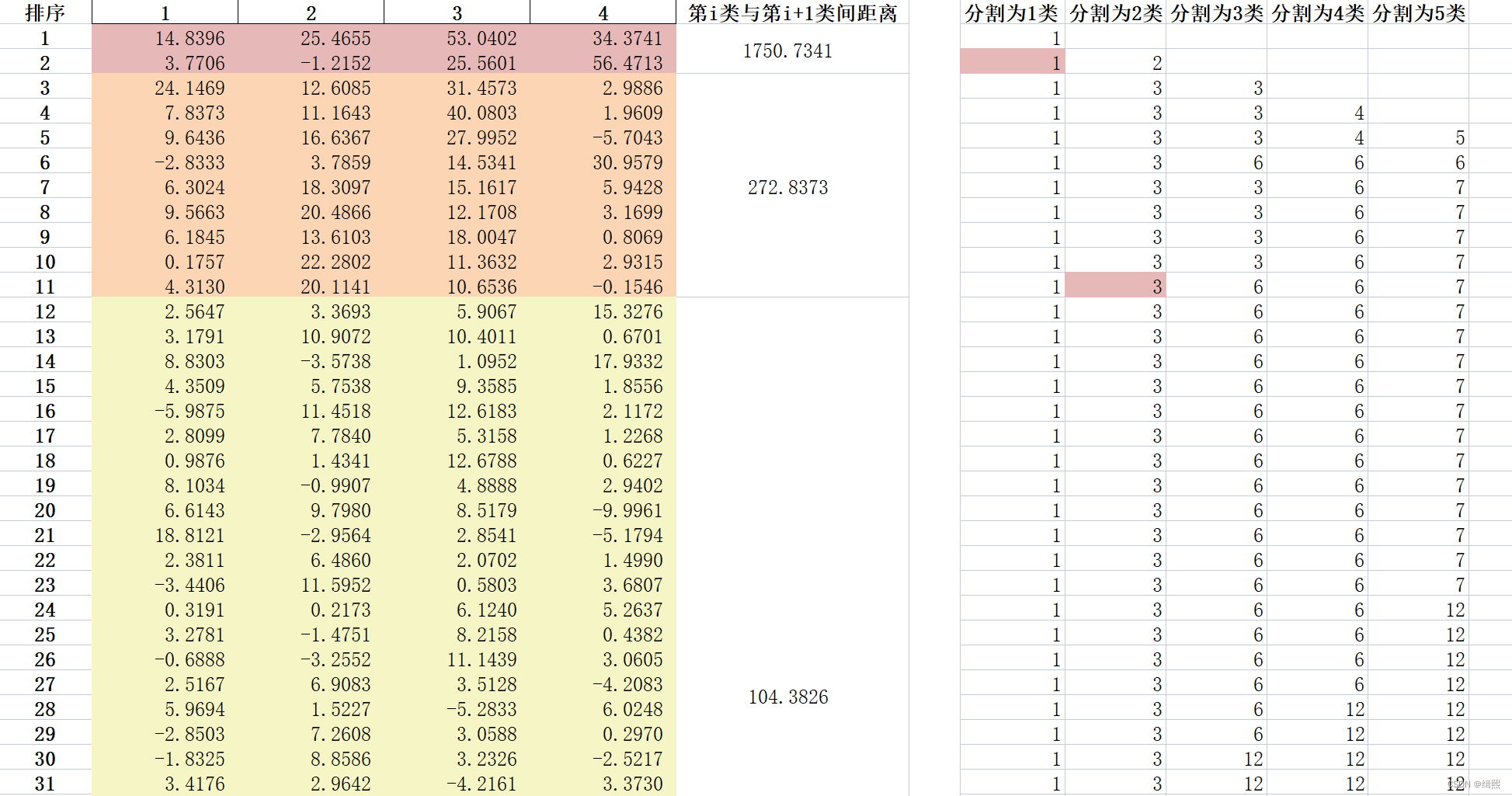The width and height of the screenshot is (1512, 796).
Task: Click the 分割为3类 header cell
Action: coord(1217,12)
